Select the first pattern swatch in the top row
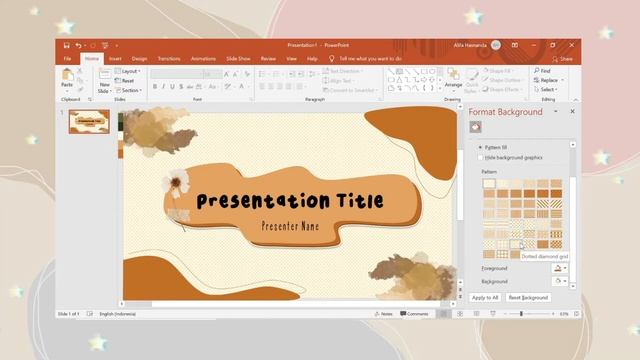Image resolution: width=640 pixels, height=360 pixels. [489, 183]
